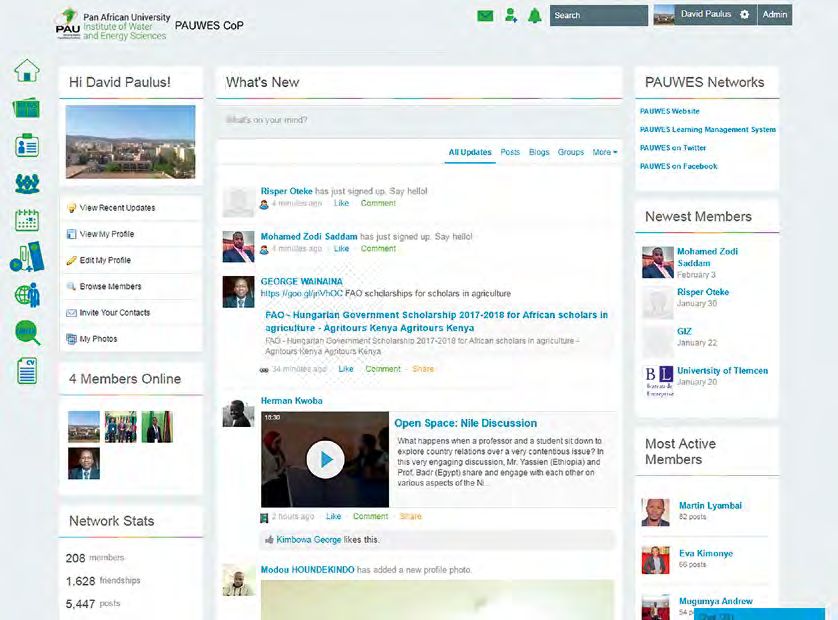Click the Search field in top bar
This screenshot has width=838, height=620.
pos(599,16)
